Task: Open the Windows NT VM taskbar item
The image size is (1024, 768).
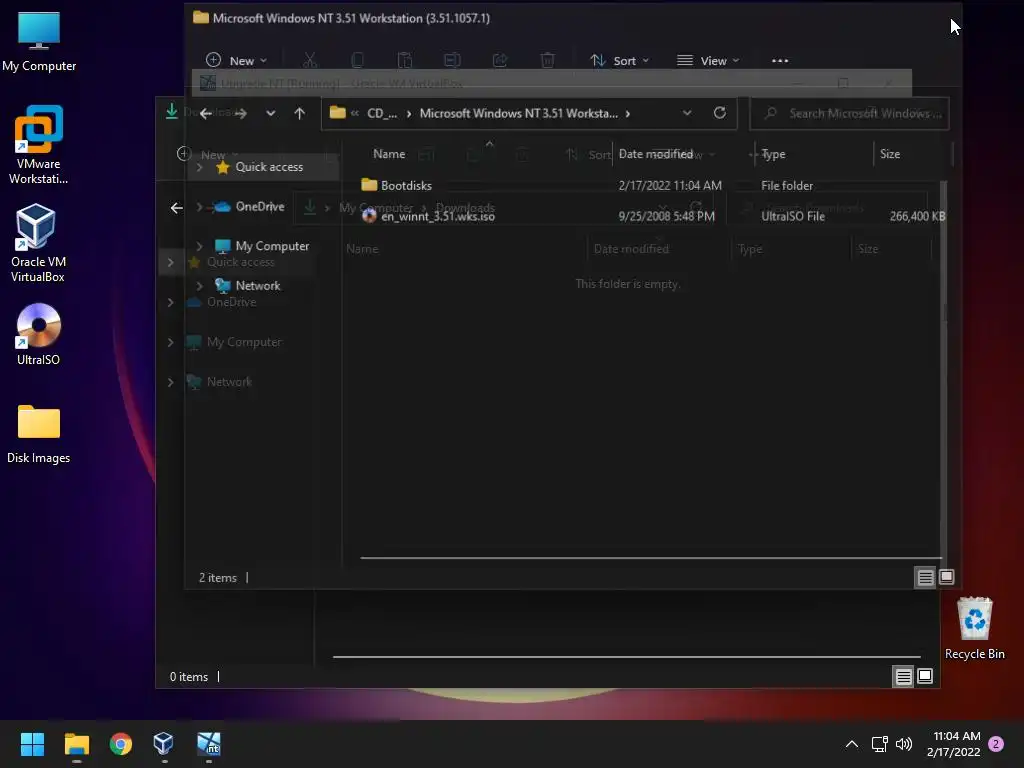Action: click(209, 744)
